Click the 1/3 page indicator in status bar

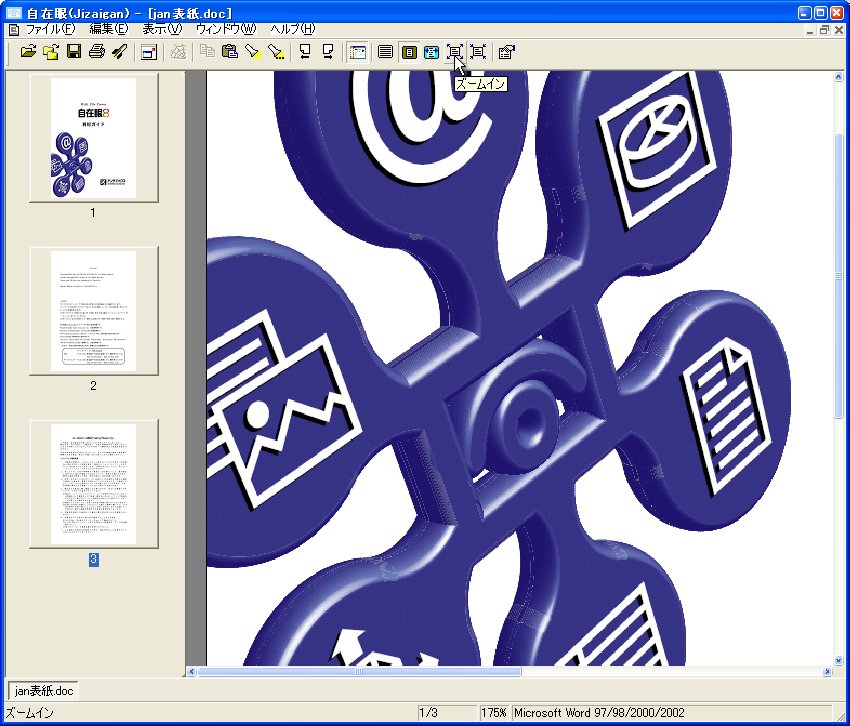click(428, 712)
